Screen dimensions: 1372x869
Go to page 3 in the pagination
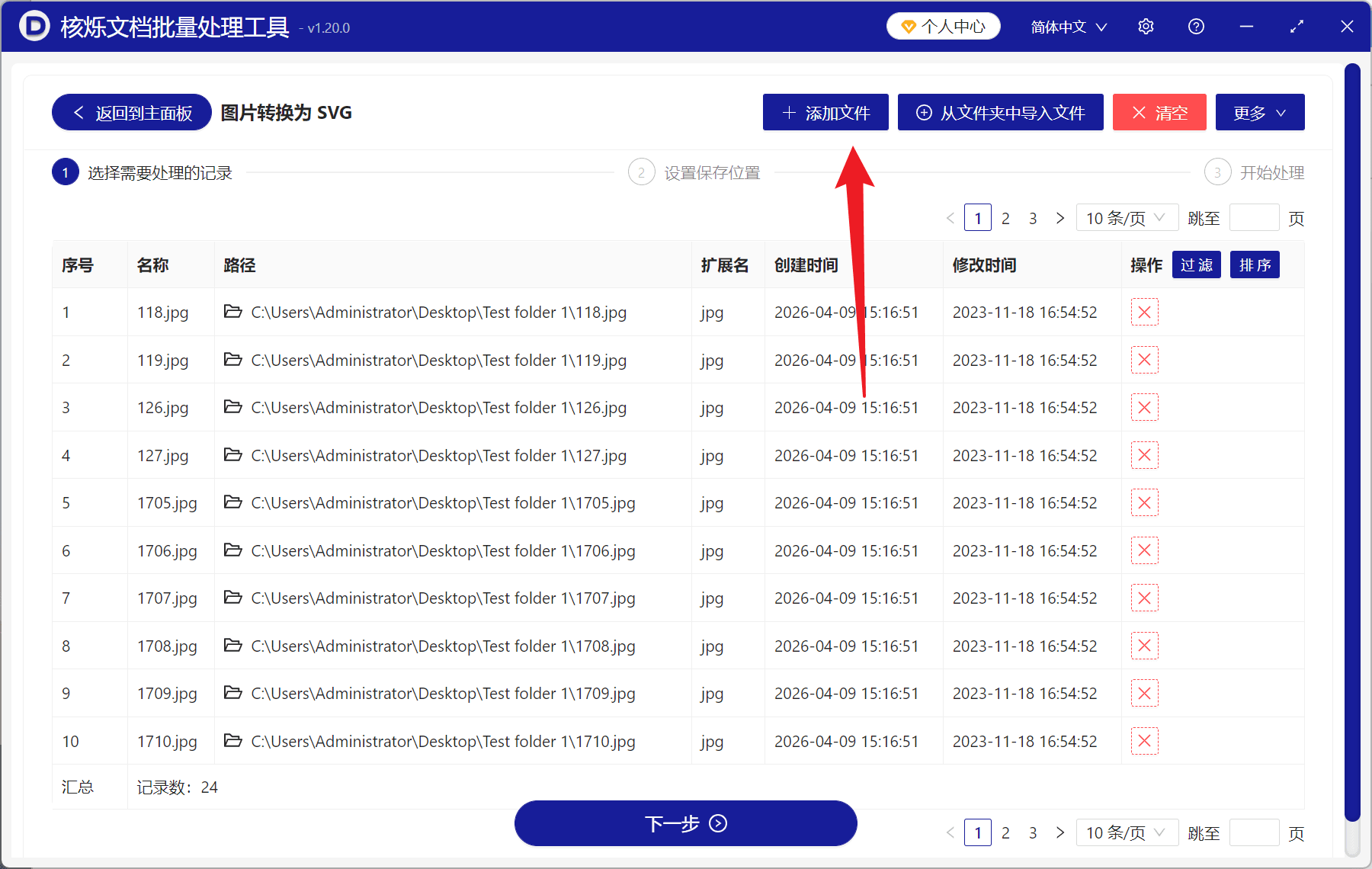click(1033, 217)
